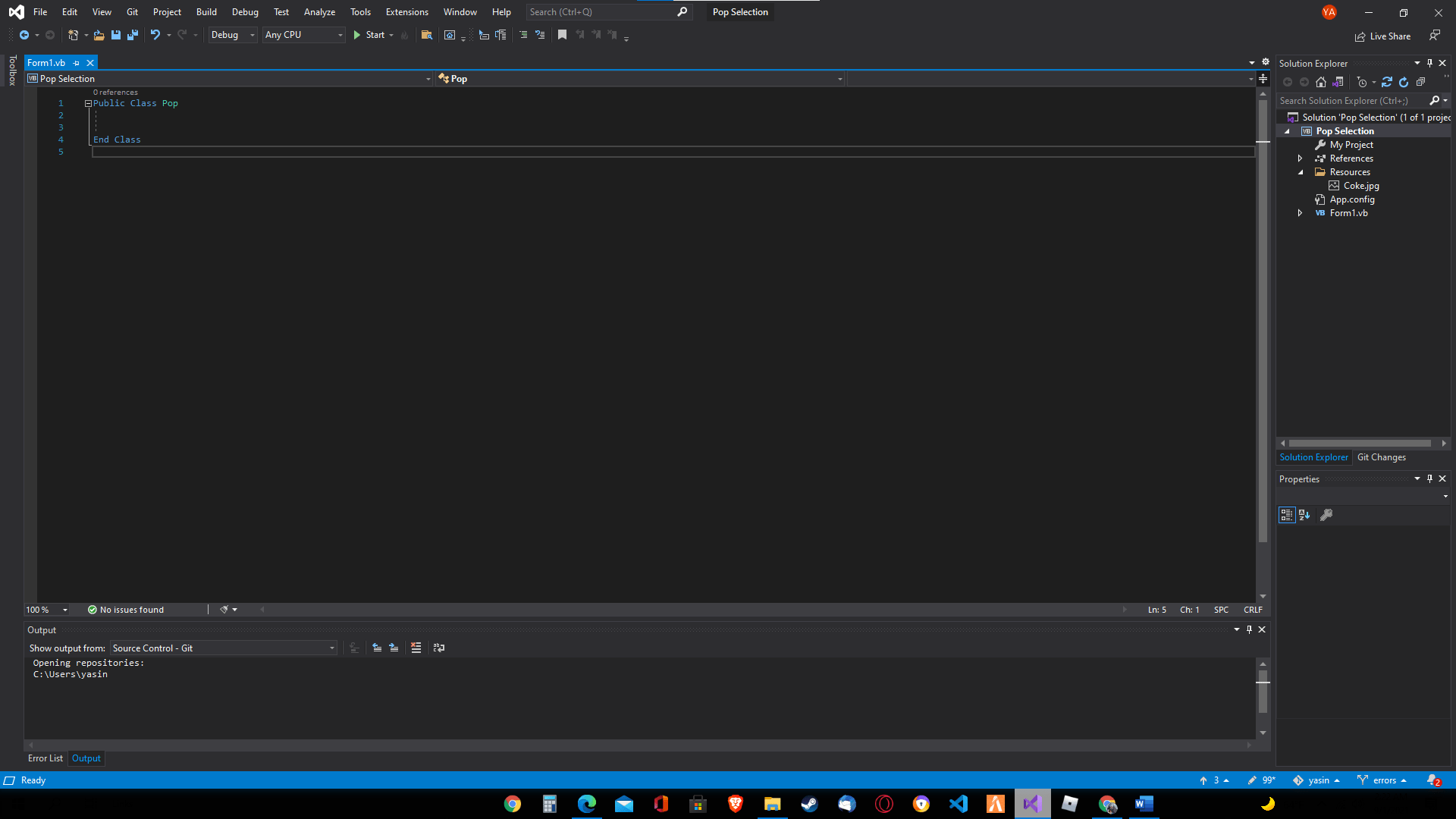Toggle the pin on Form1.vb tab
Screen dimensions: 1456x819
click(x=77, y=63)
